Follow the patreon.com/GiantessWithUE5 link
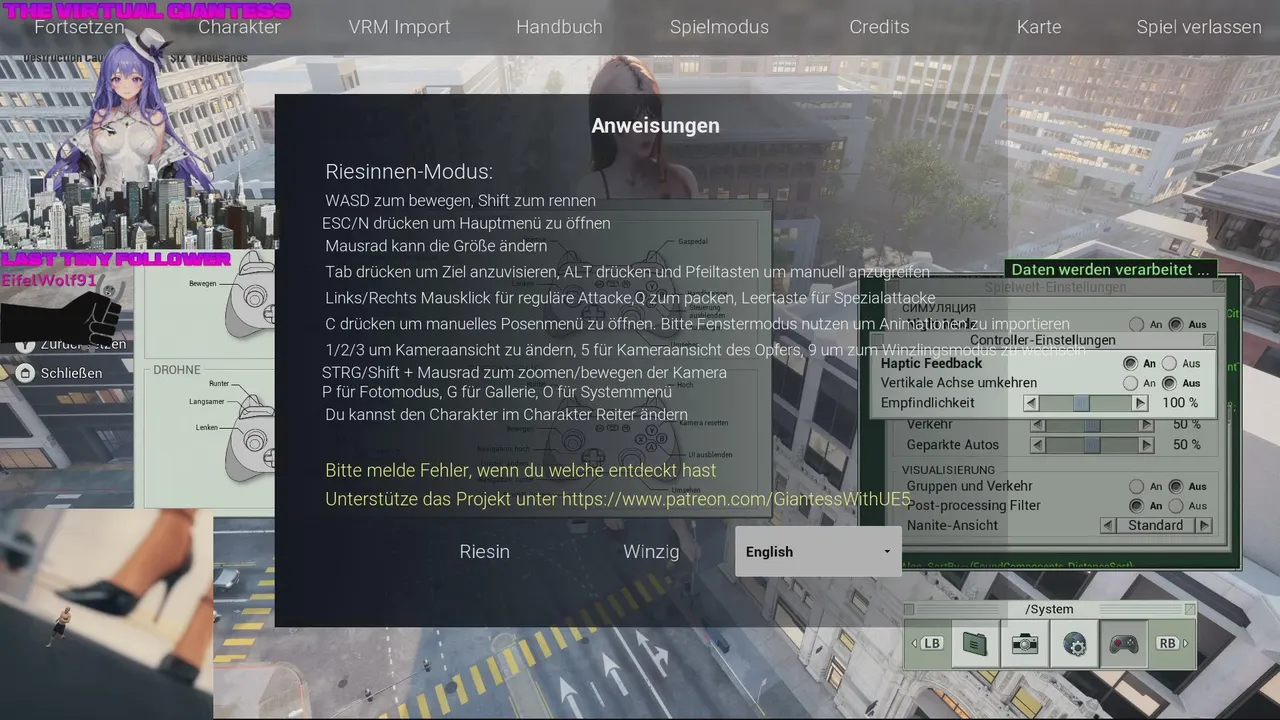The image size is (1280, 720). tap(736, 499)
